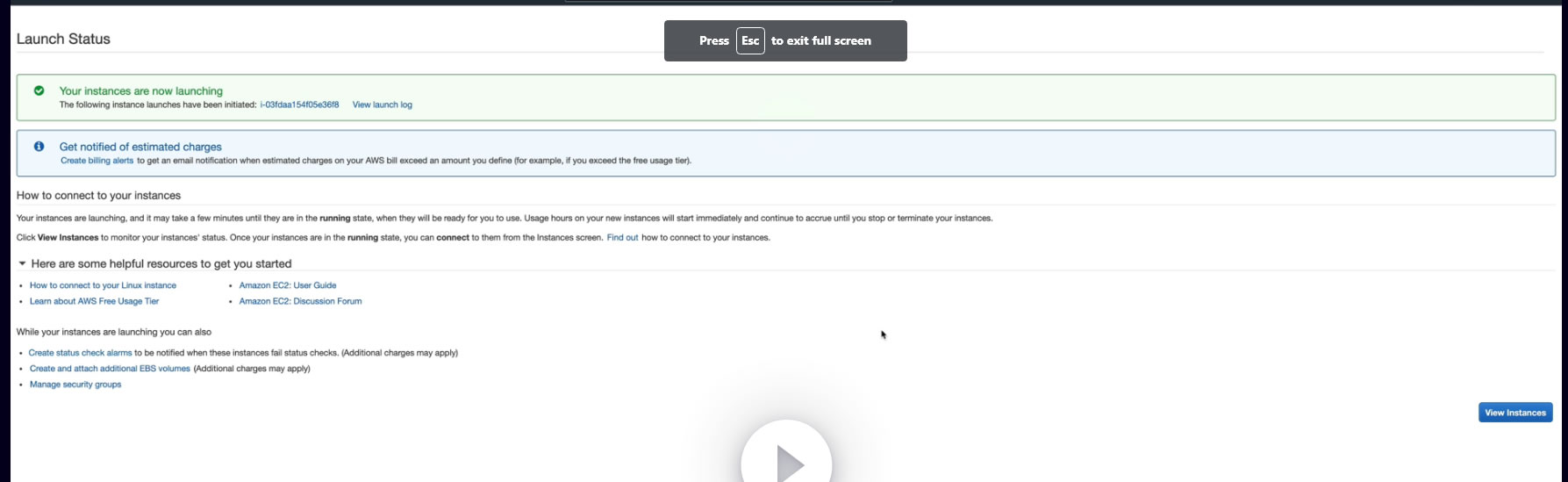The image size is (1568, 482).
Task: Click the Launch Status heading
Action: coord(63,40)
